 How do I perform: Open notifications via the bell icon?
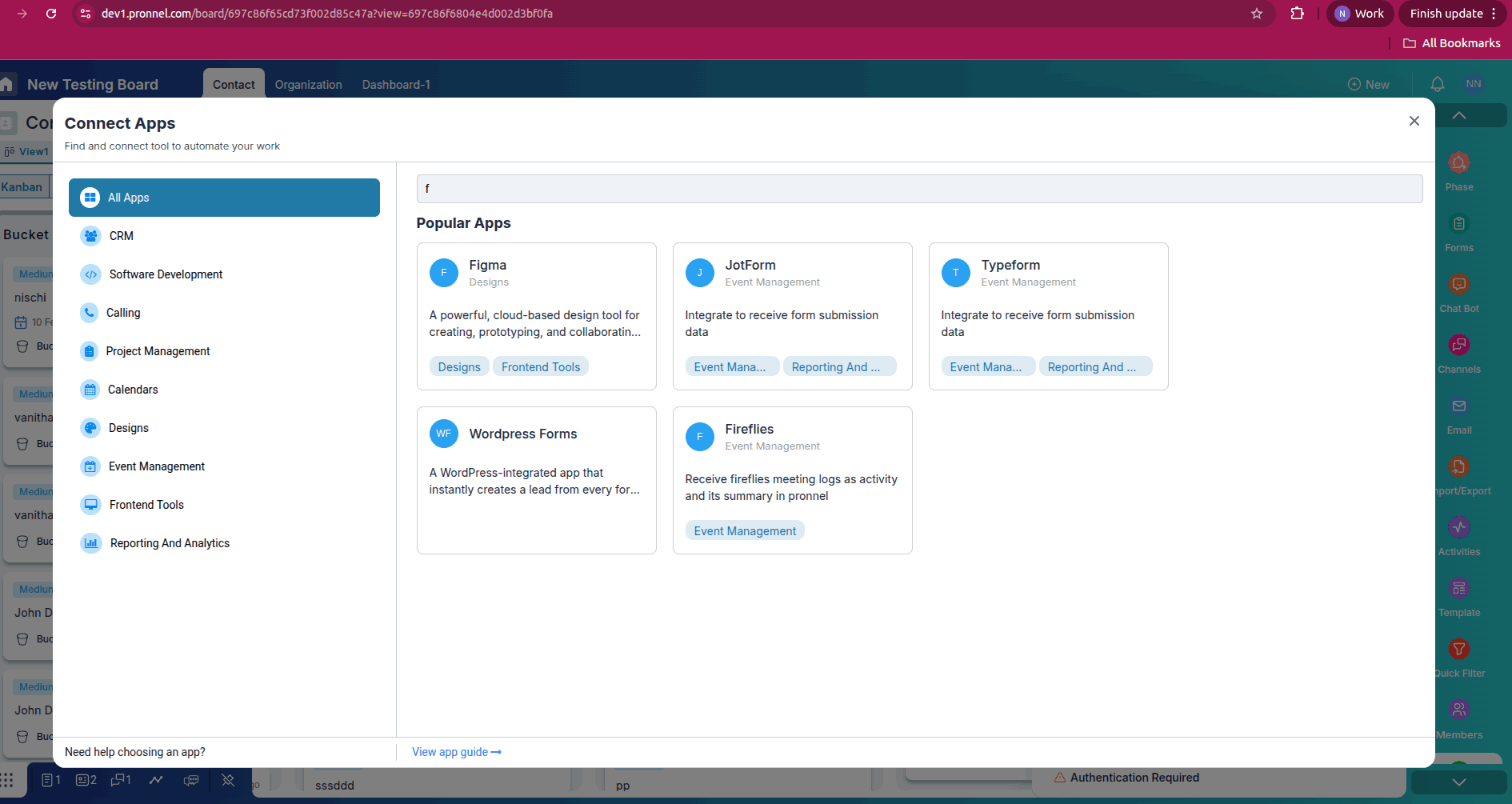tap(1437, 83)
